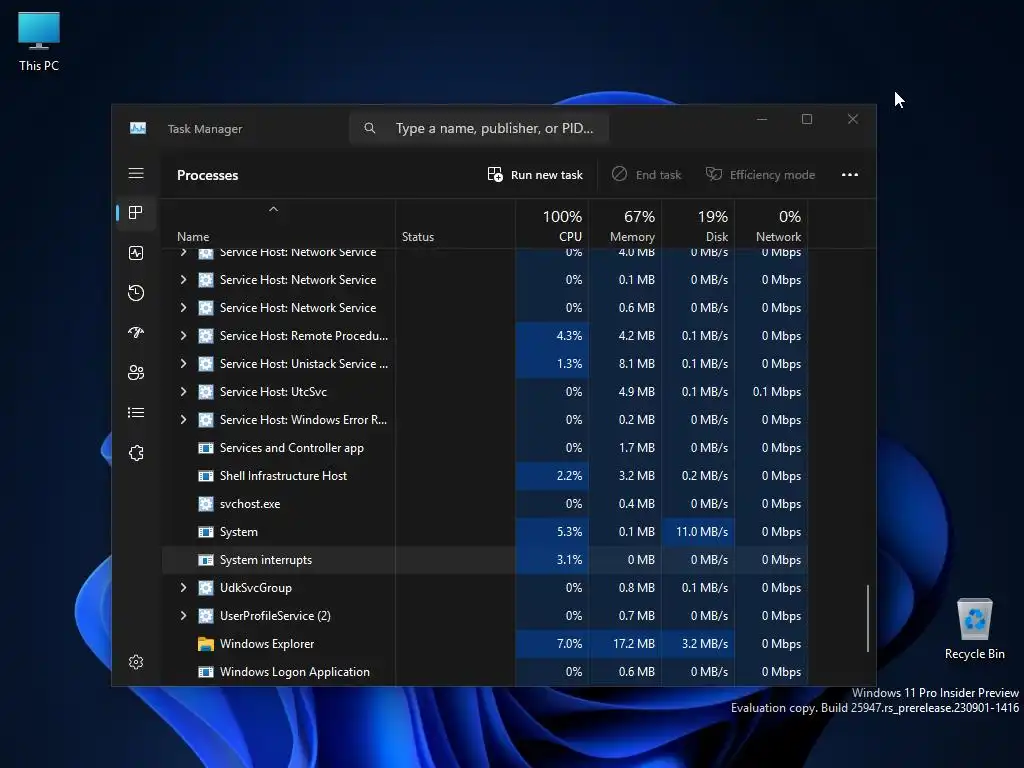Expand Service Host: Unistack Service row
Viewport: 1024px width, 768px height.
pyautogui.click(x=184, y=364)
